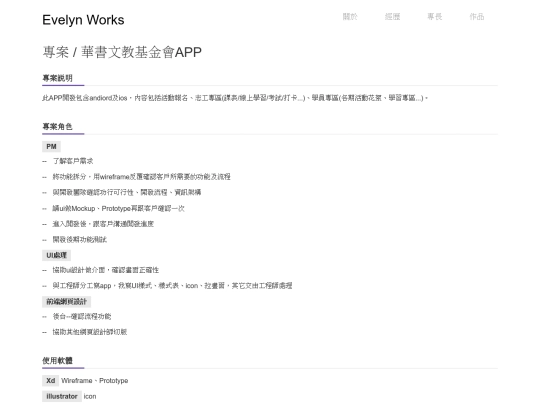Click the project description paragraph starting 此APP
This screenshot has width=540, height=405.
tap(235, 98)
